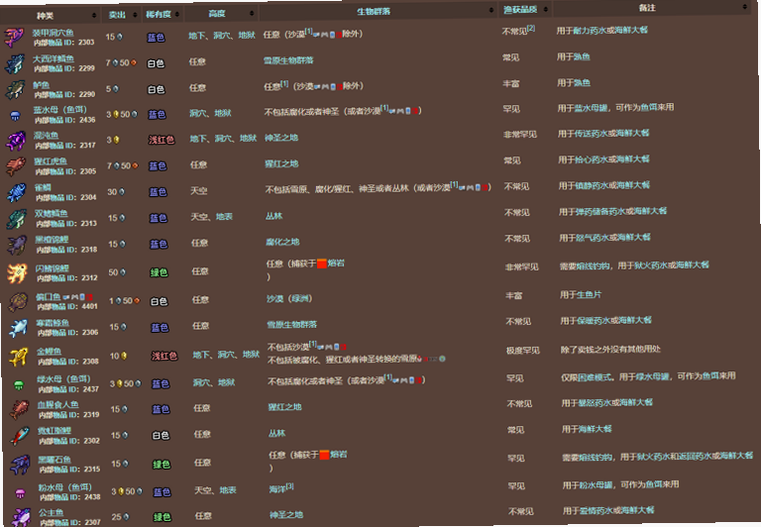Click the 鲈鱼 fish icon
The width and height of the screenshot is (761, 527).
click(x=15, y=90)
